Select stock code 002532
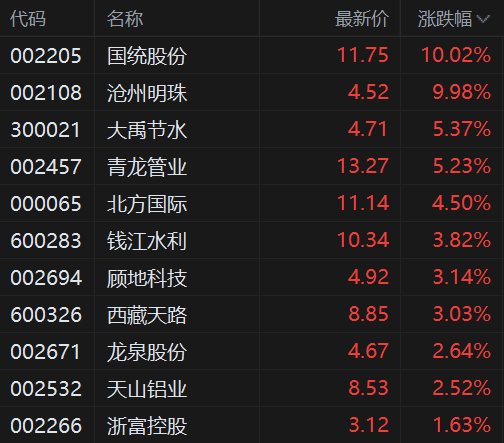Viewport: 504px width, 443px height. (x=46, y=389)
